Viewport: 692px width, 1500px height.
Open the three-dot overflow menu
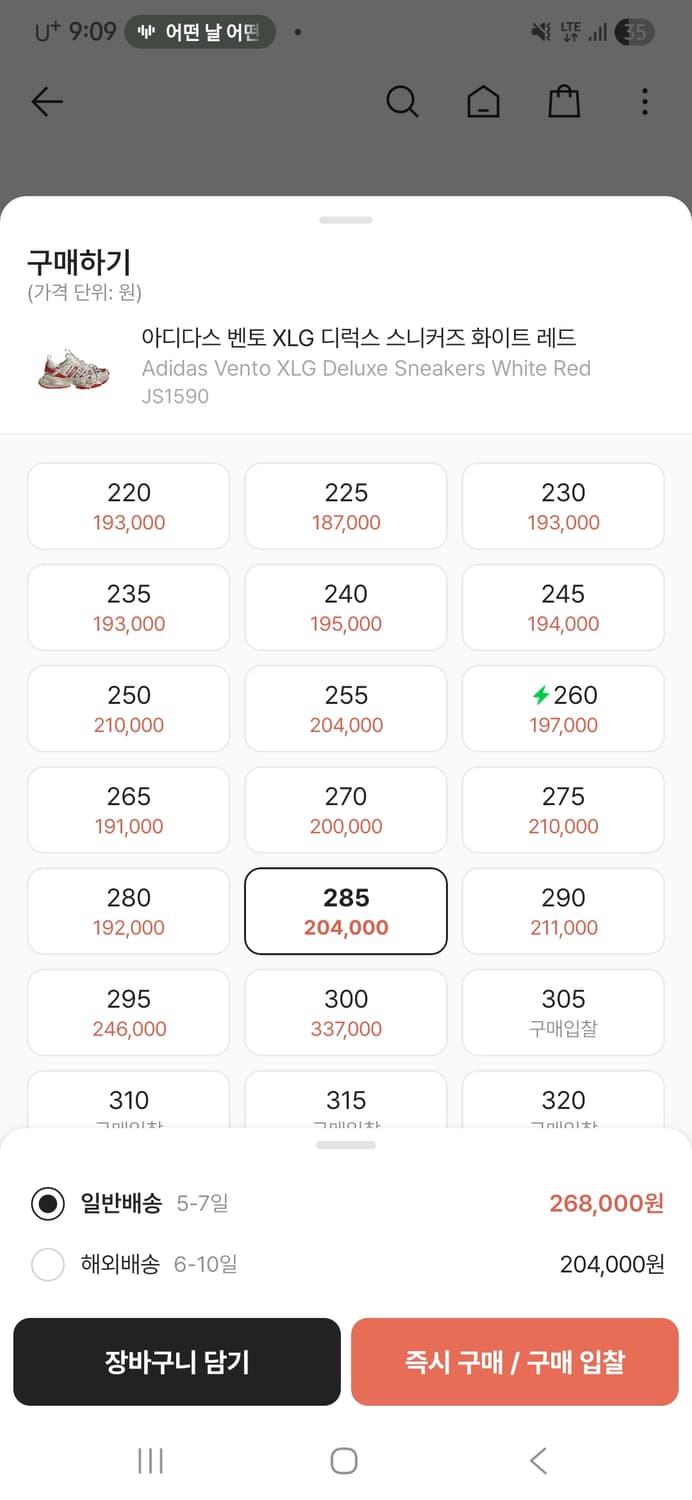pos(644,101)
